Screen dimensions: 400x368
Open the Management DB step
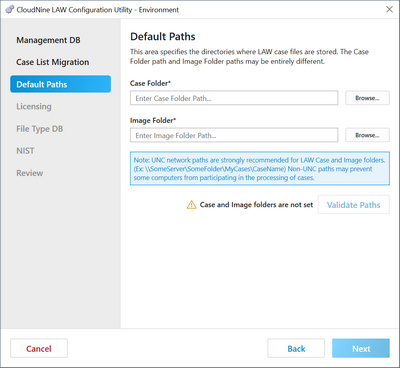point(48,40)
